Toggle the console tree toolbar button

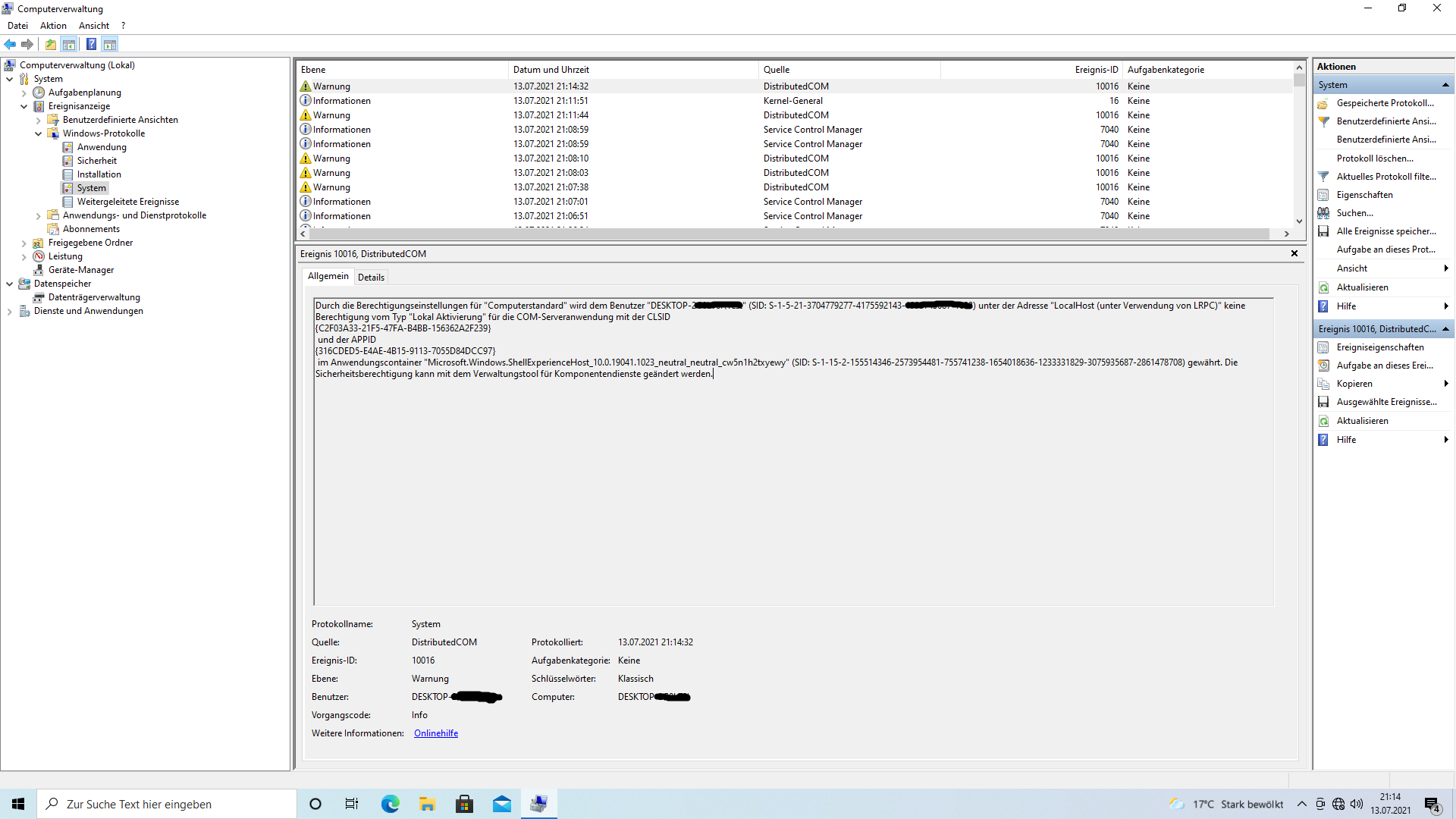click(69, 44)
